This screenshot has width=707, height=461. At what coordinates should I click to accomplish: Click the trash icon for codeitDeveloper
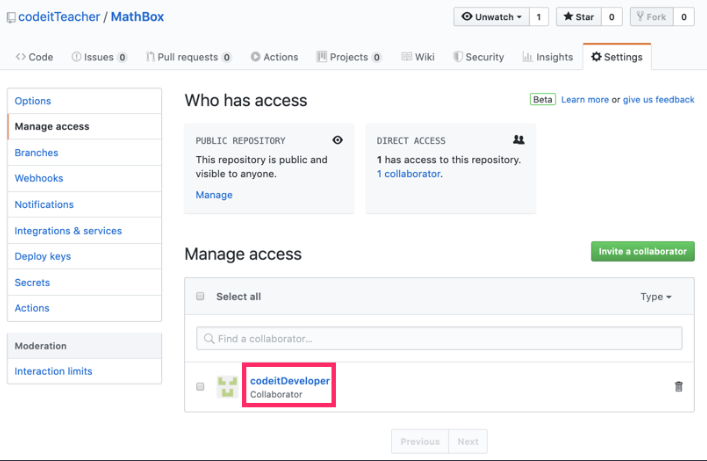tap(678, 387)
